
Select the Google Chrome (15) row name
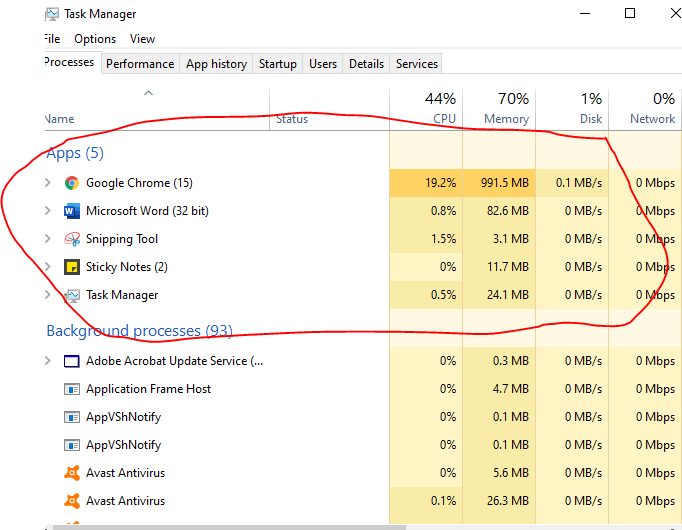(139, 183)
